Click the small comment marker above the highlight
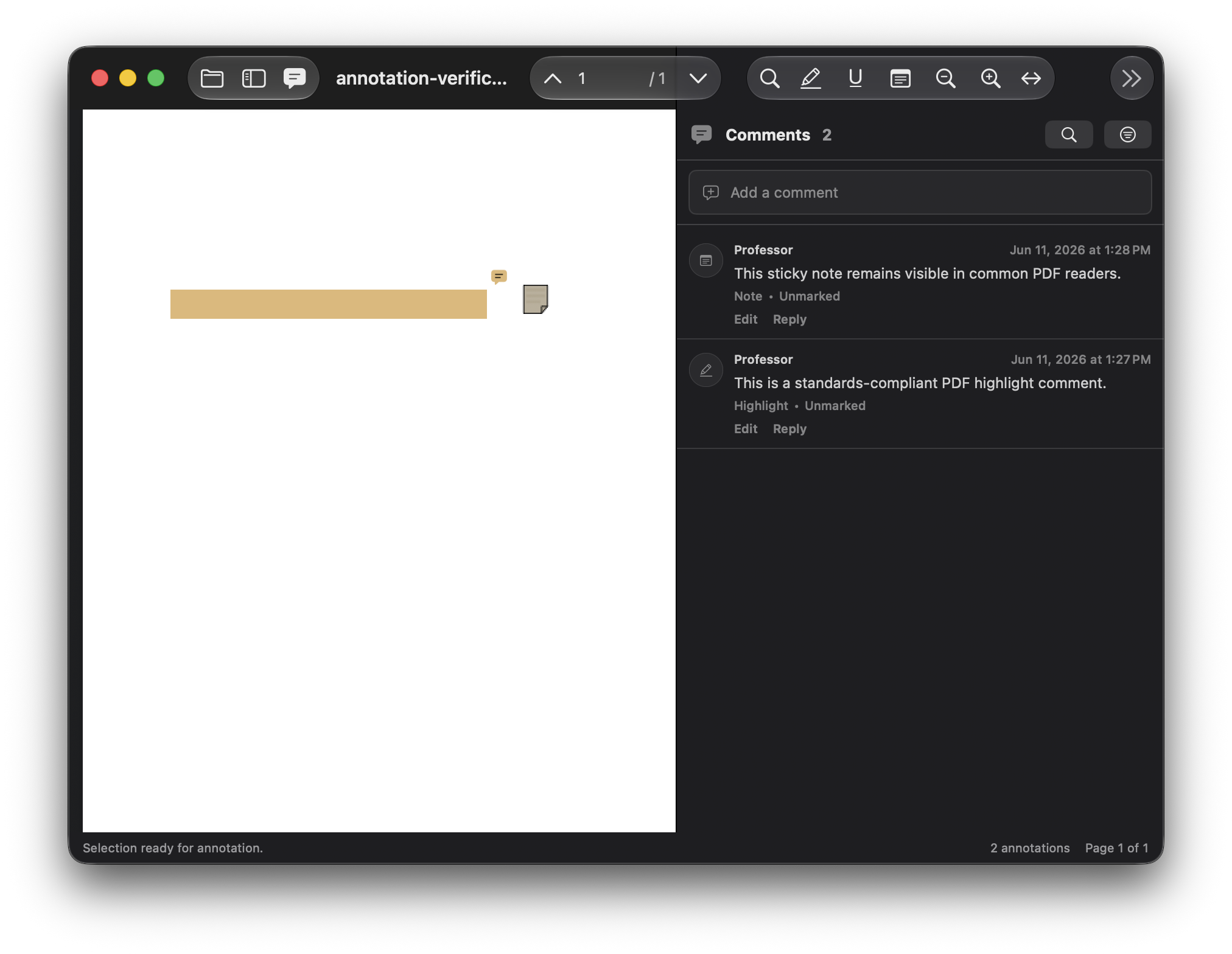Image resolution: width=1232 pixels, height=954 pixels. coord(499,277)
